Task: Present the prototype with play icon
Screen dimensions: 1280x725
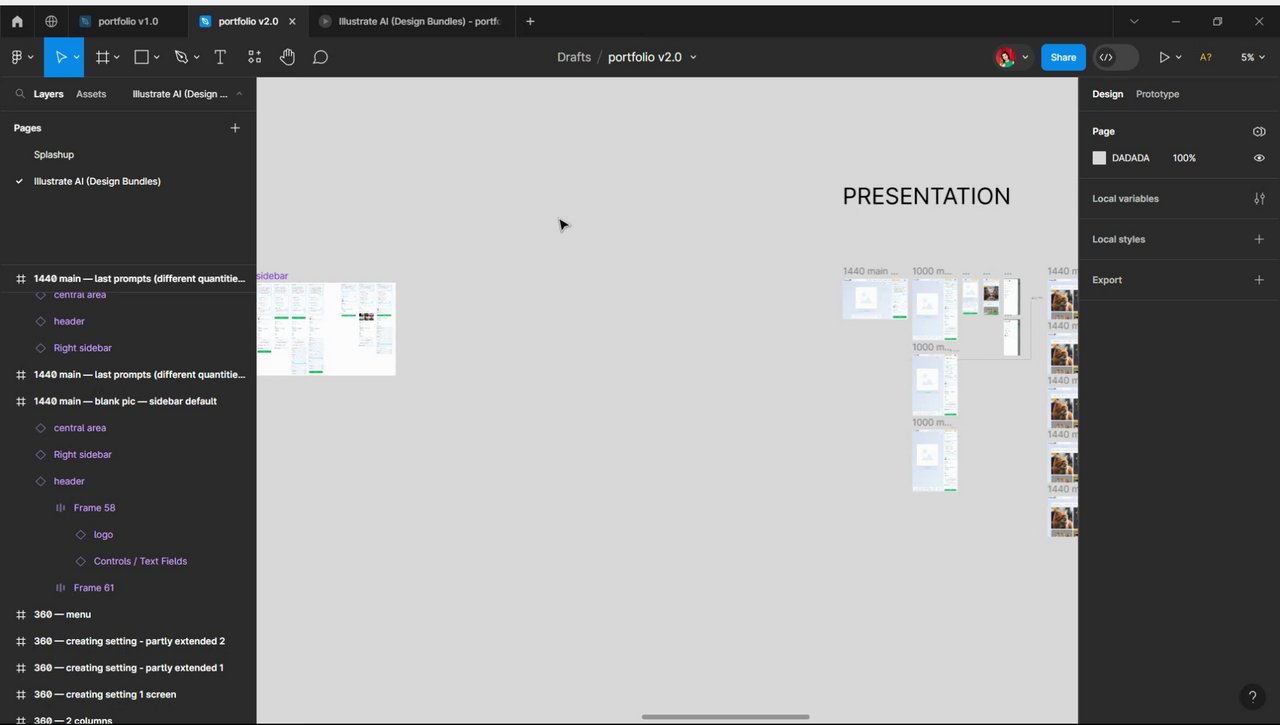Action: click(x=1164, y=57)
